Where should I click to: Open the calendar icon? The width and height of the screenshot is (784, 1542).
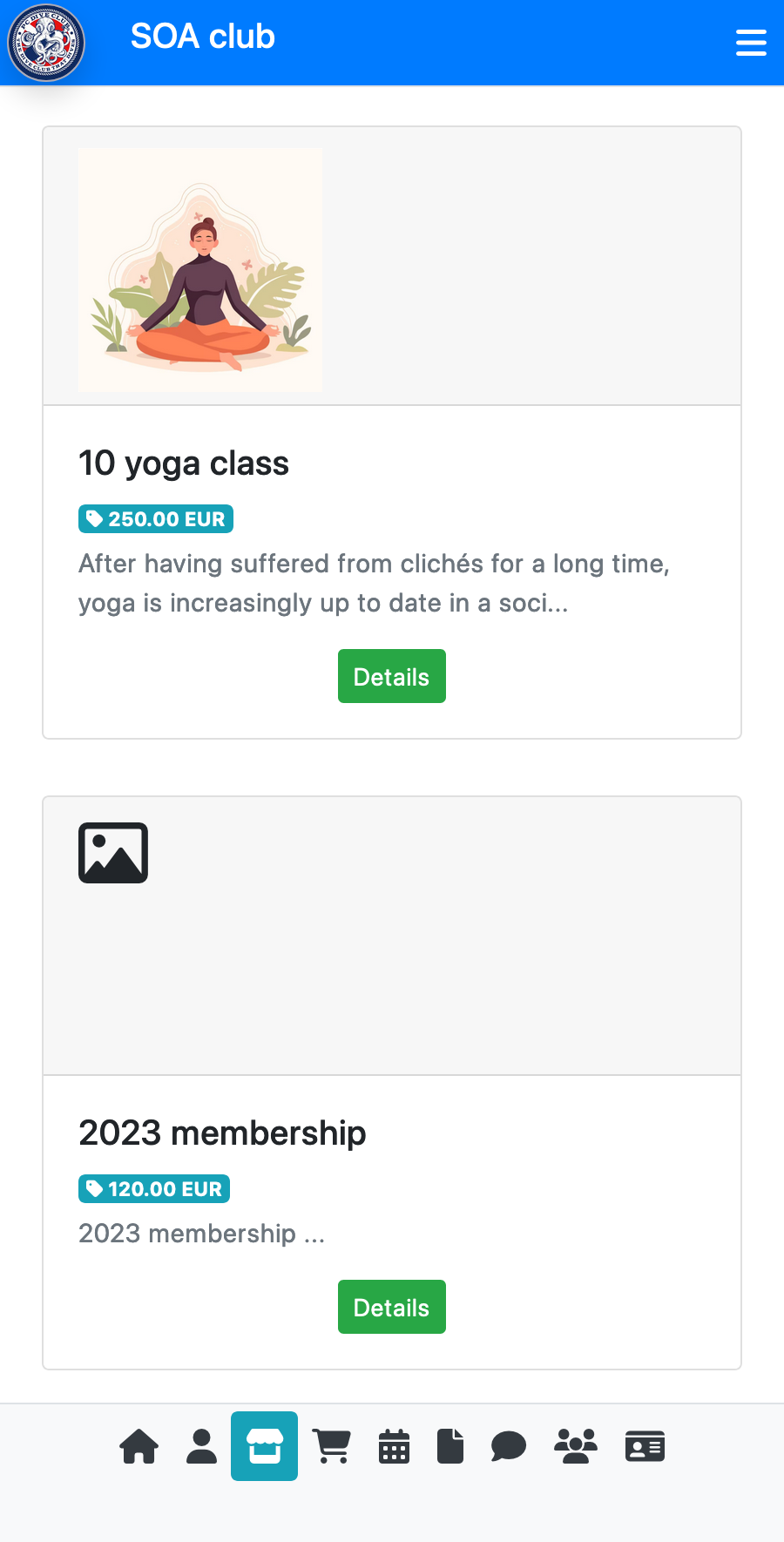click(x=394, y=1446)
